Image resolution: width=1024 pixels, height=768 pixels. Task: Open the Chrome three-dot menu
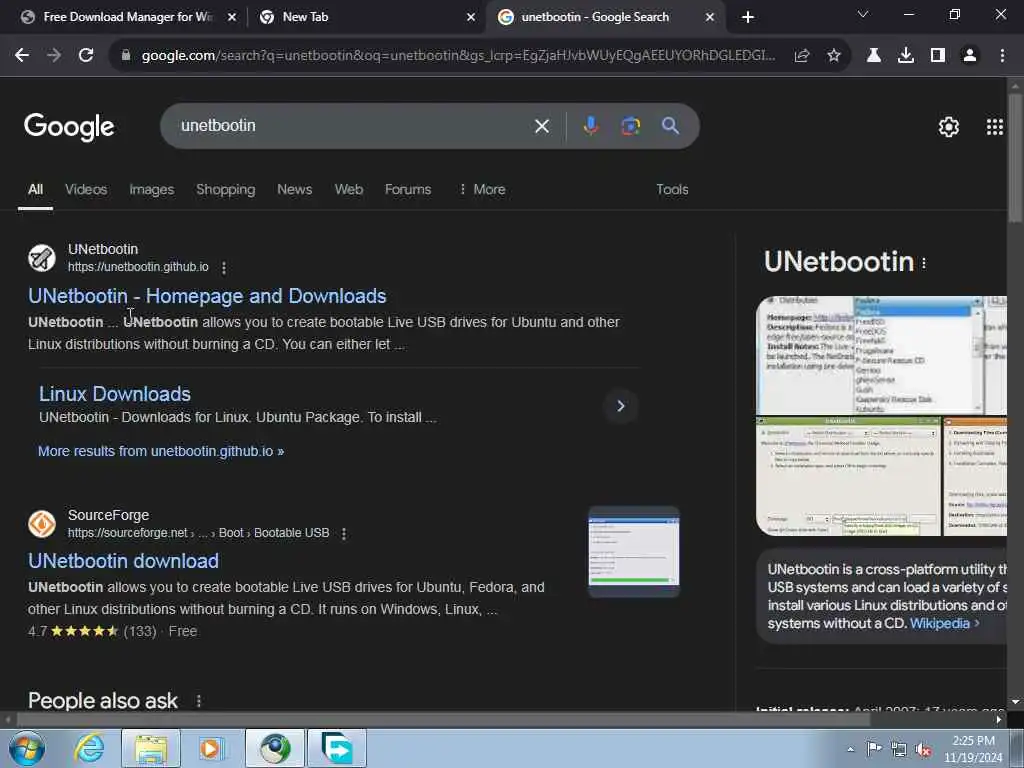click(x=1002, y=56)
